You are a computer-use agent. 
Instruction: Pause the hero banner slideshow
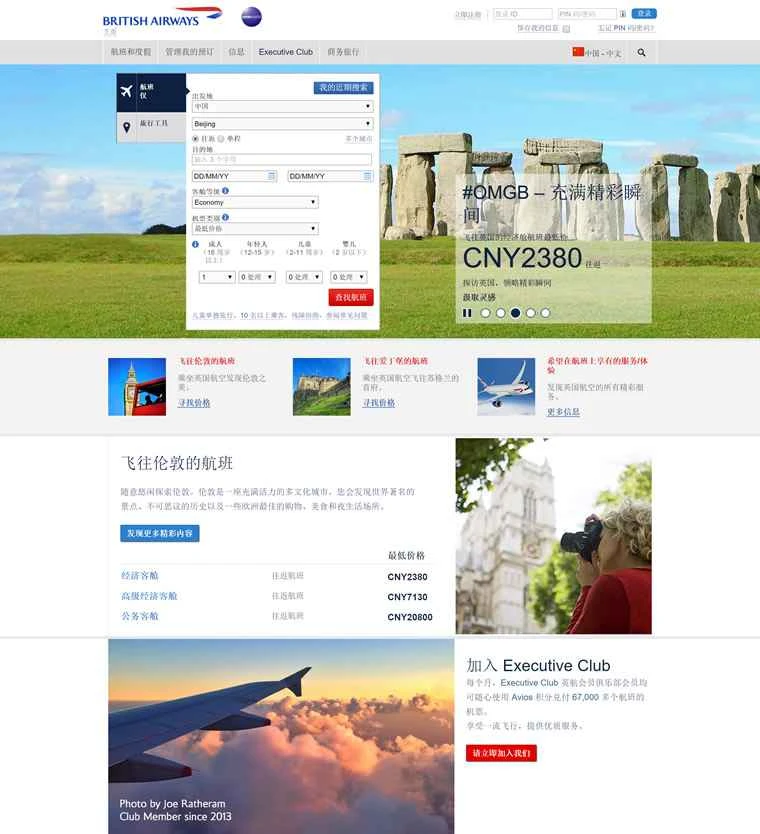tap(467, 313)
